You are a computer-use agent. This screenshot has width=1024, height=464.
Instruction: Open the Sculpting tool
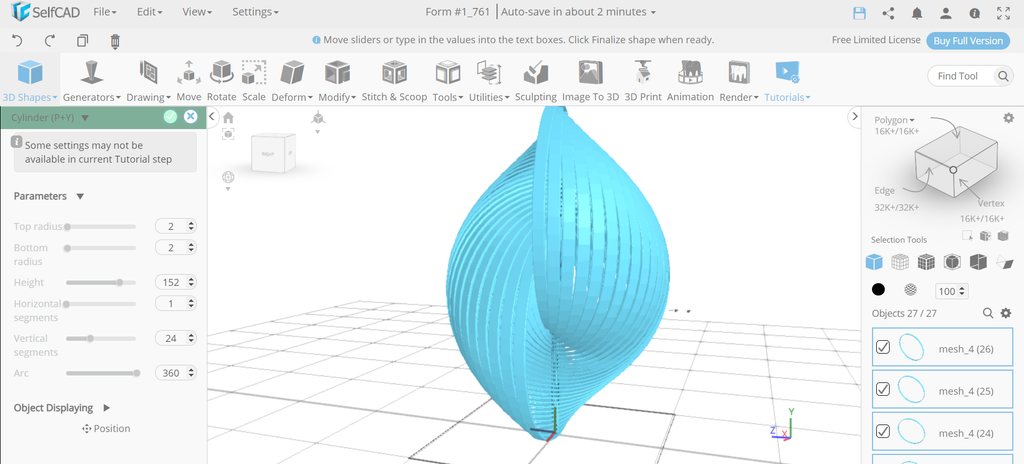tap(536, 82)
